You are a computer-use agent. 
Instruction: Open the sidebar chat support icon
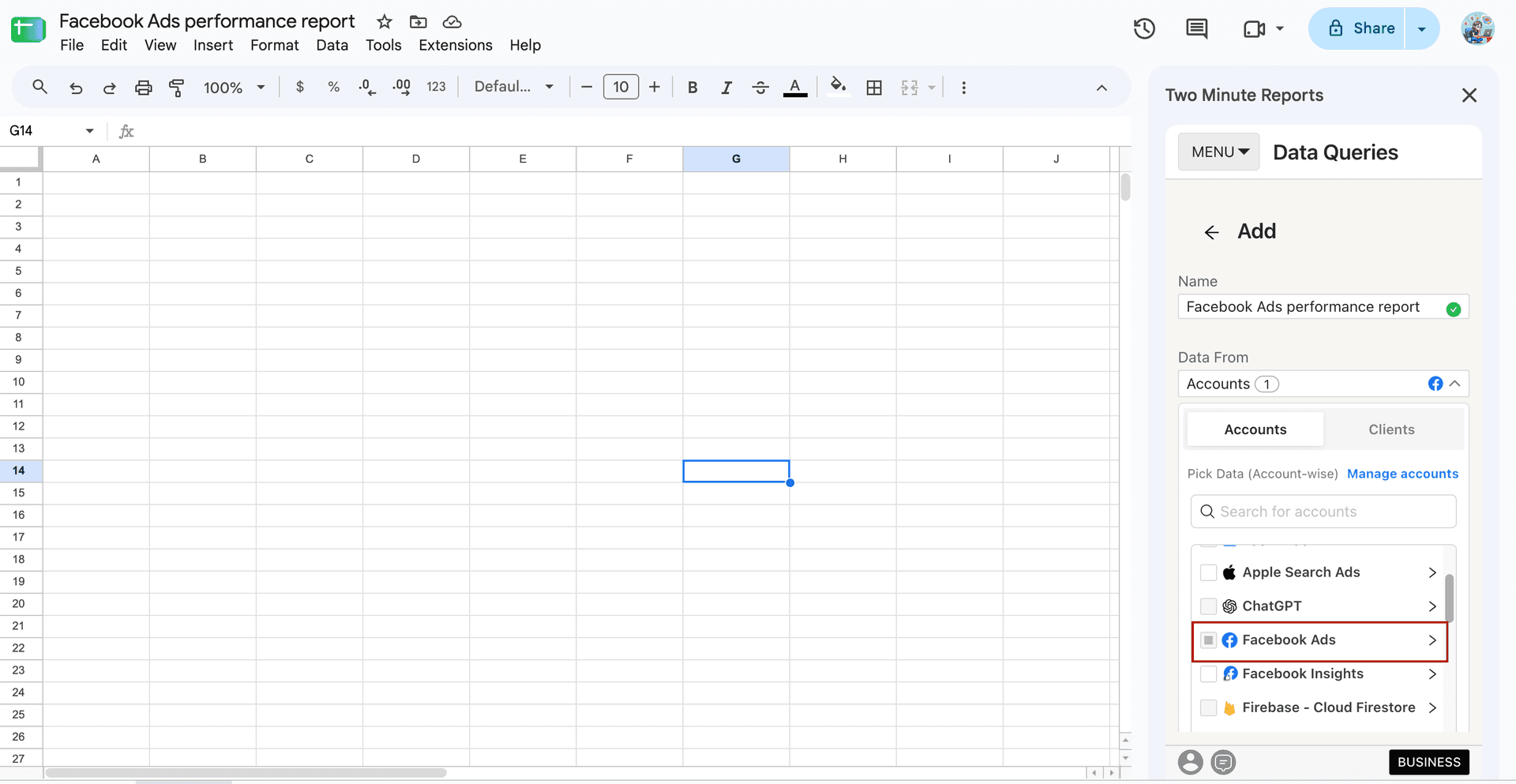(1223, 762)
